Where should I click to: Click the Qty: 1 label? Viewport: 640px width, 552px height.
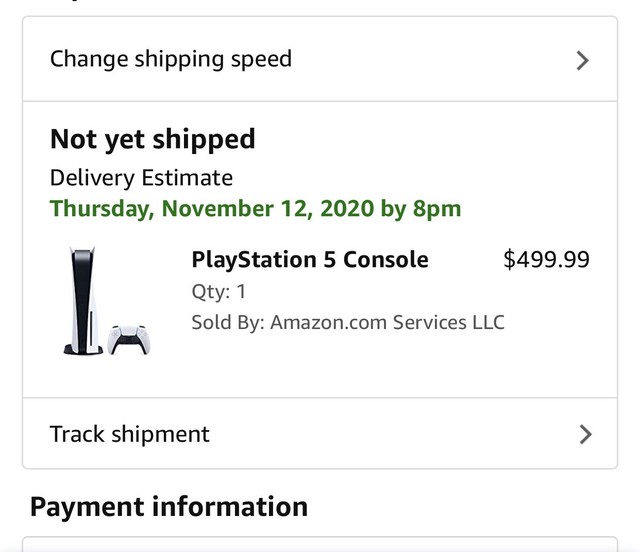[x=218, y=292]
